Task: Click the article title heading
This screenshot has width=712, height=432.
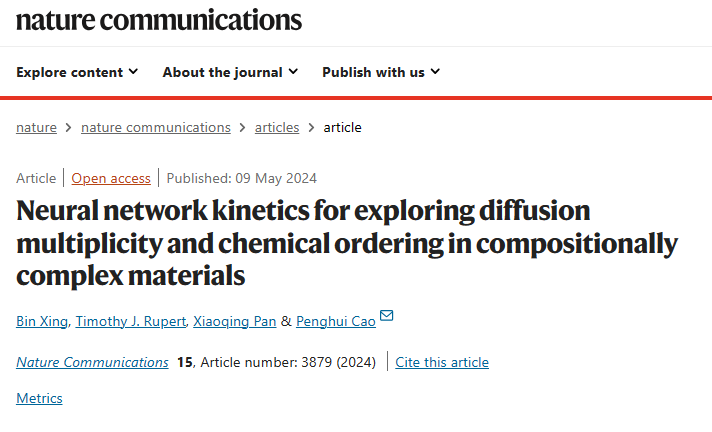Action: [x=347, y=243]
